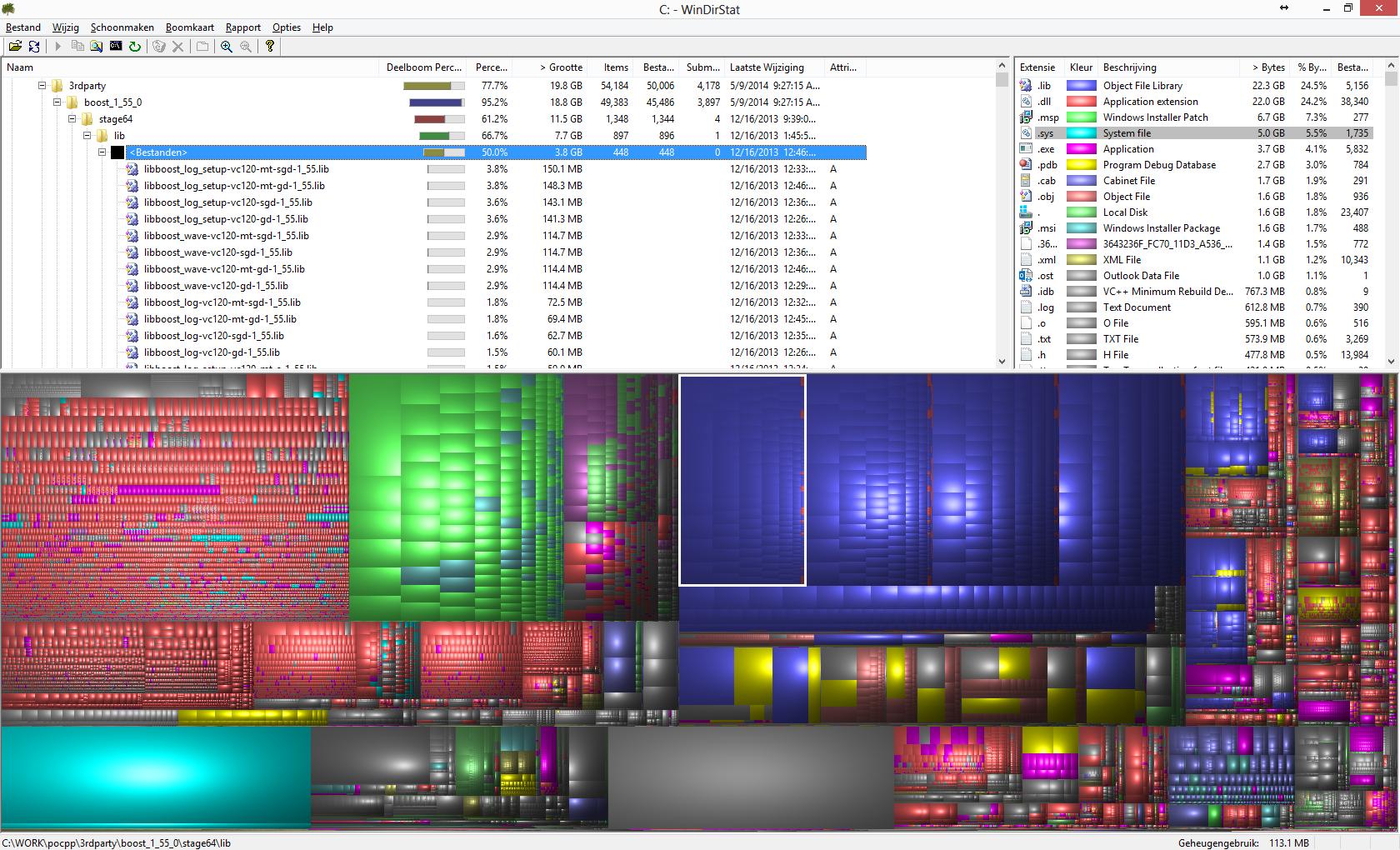Open Command Prompt Here toolbar icon

coord(116,47)
